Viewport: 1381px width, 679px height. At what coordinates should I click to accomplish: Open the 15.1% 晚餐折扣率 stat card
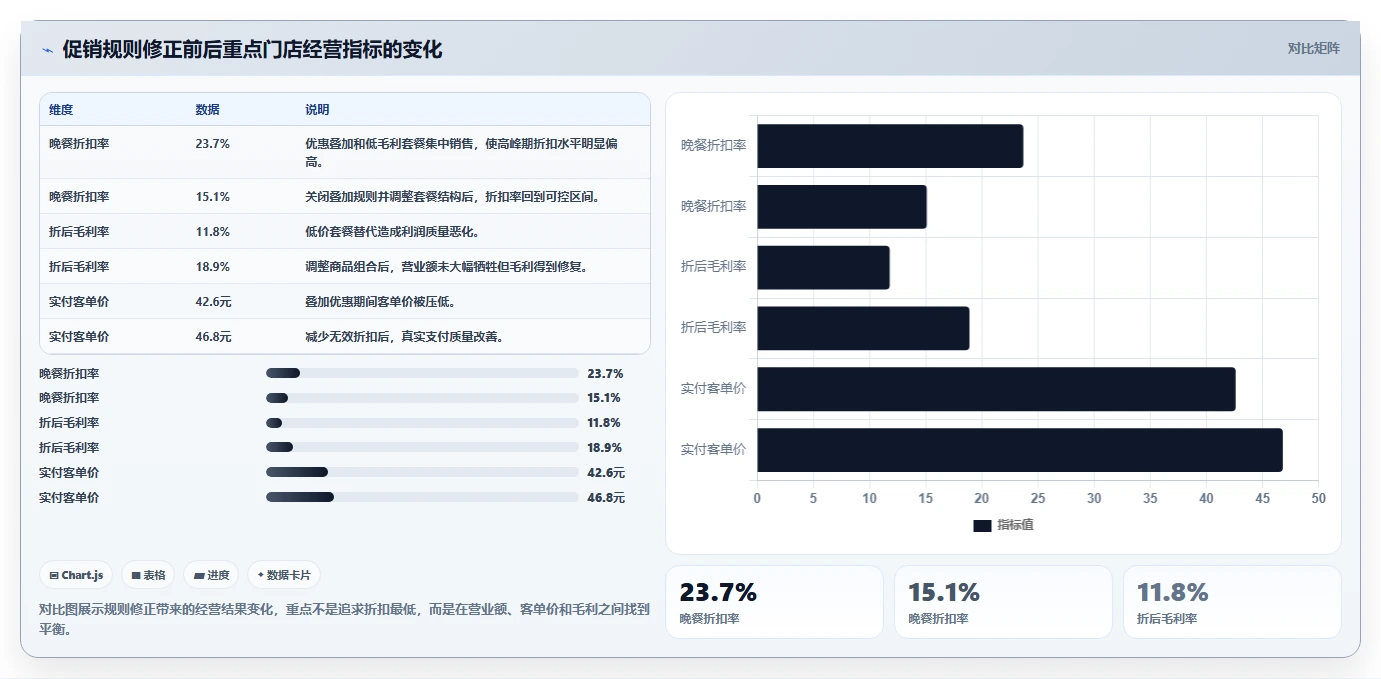[x=1003, y=602]
